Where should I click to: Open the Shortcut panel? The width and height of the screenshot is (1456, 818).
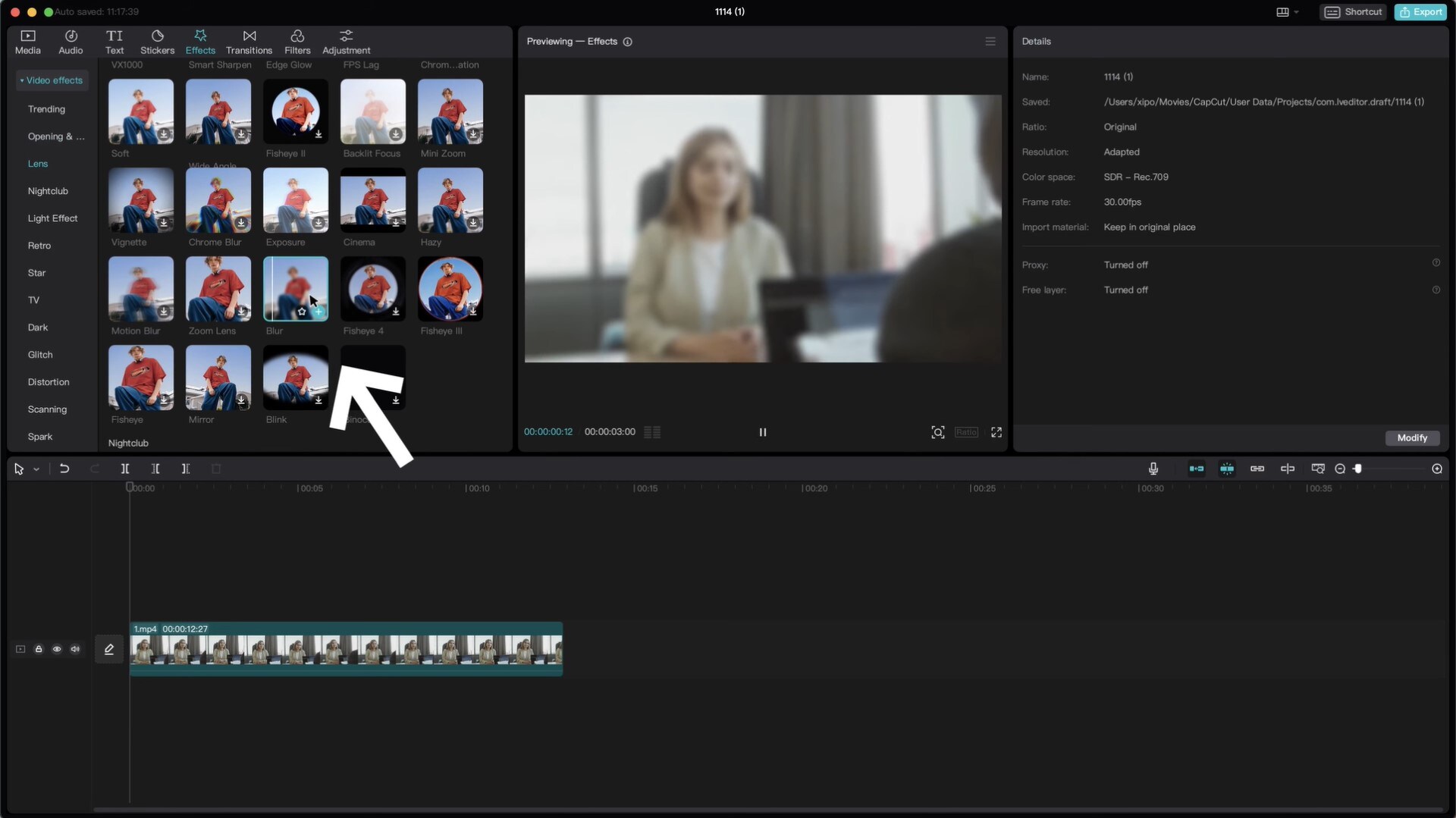[1354, 12]
